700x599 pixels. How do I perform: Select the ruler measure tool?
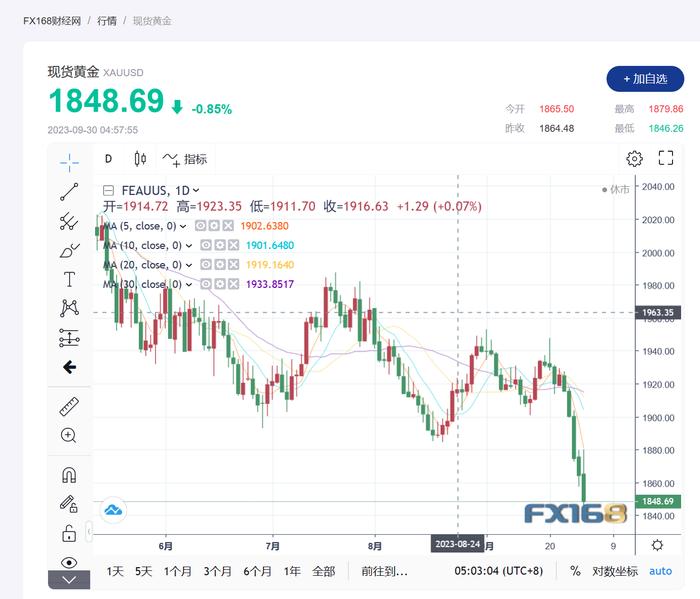pos(69,406)
